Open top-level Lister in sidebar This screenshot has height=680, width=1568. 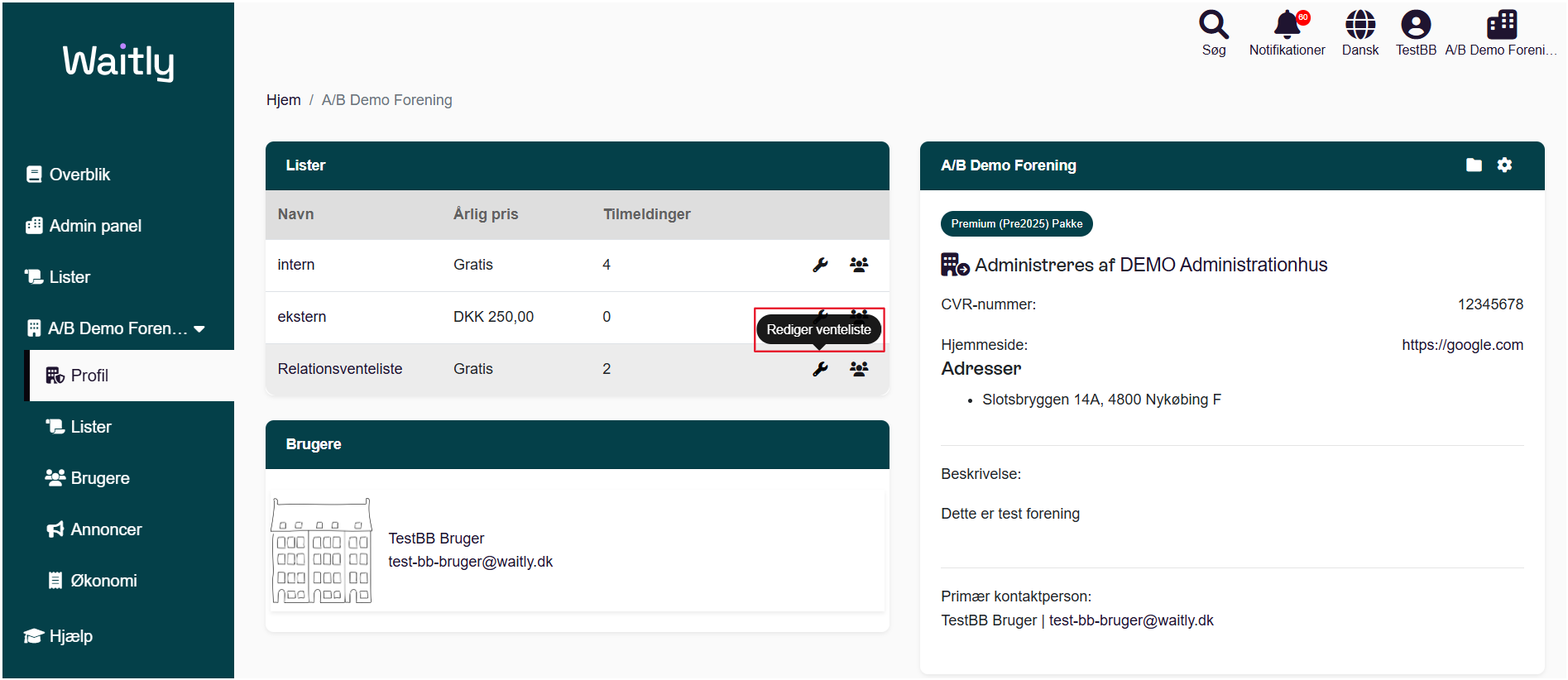(58, 277)
